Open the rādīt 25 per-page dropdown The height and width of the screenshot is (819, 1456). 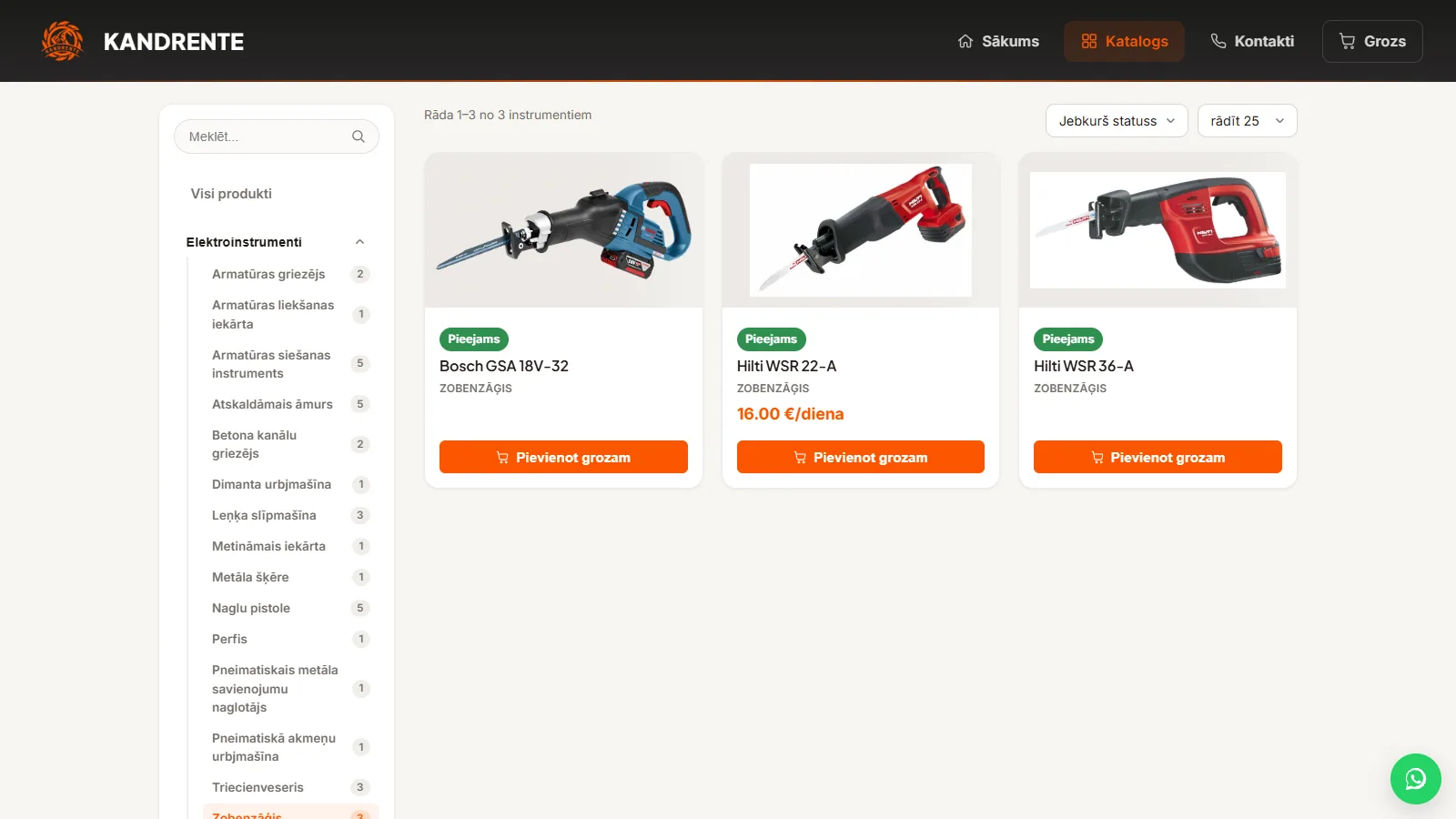(x=1247, y=121)
